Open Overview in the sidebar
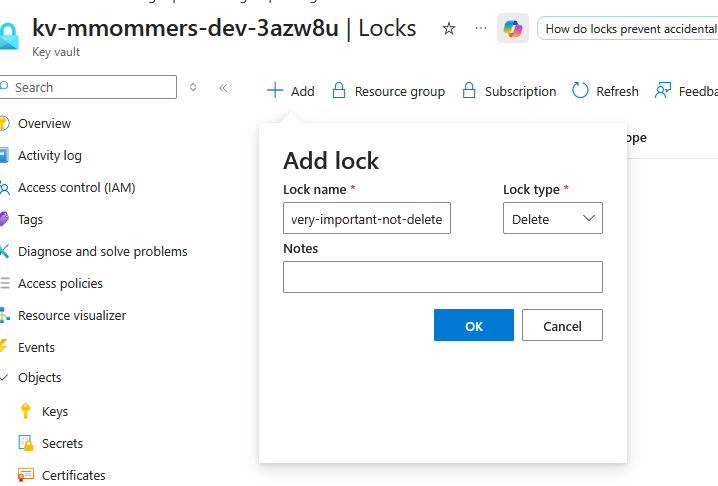 44,123
